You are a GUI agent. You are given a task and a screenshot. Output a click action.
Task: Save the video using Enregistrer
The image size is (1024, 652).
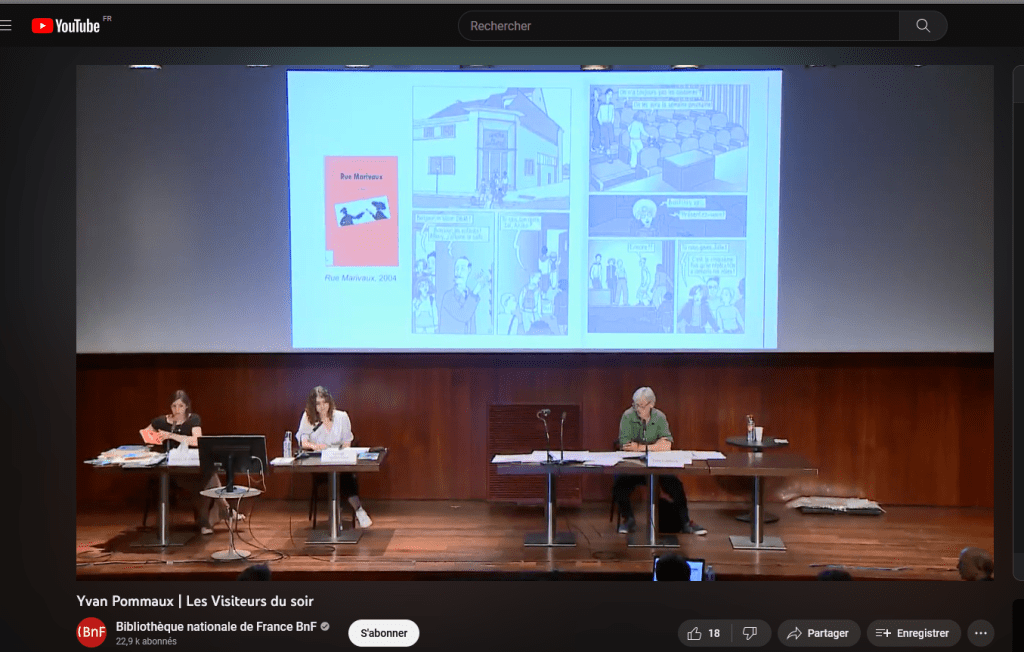pos(913,633)
